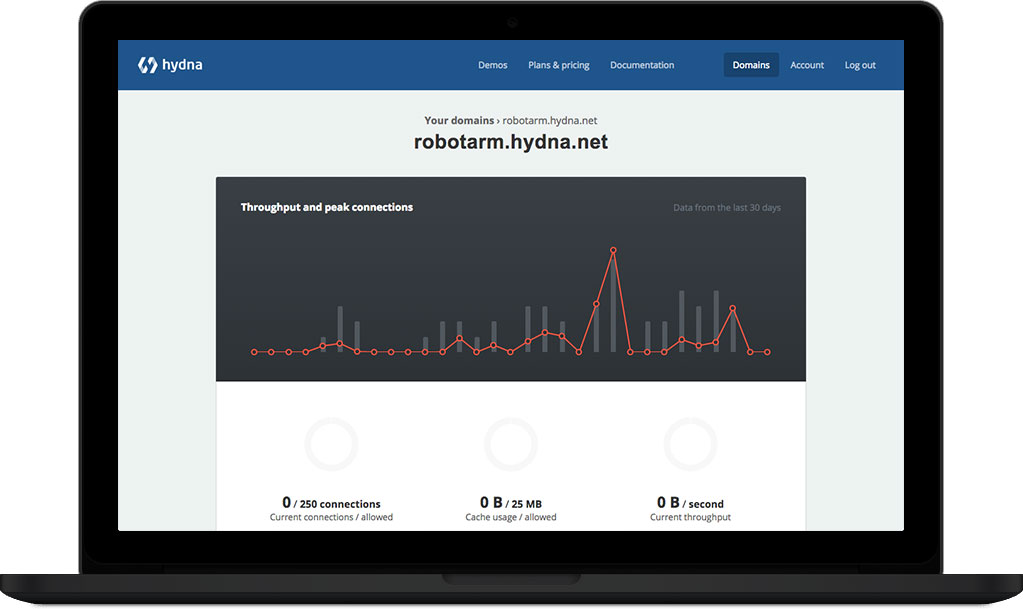Viewport: 1023px width, 609px height.
Task: Click the hydna logo icon
Action: pos(147,65)
